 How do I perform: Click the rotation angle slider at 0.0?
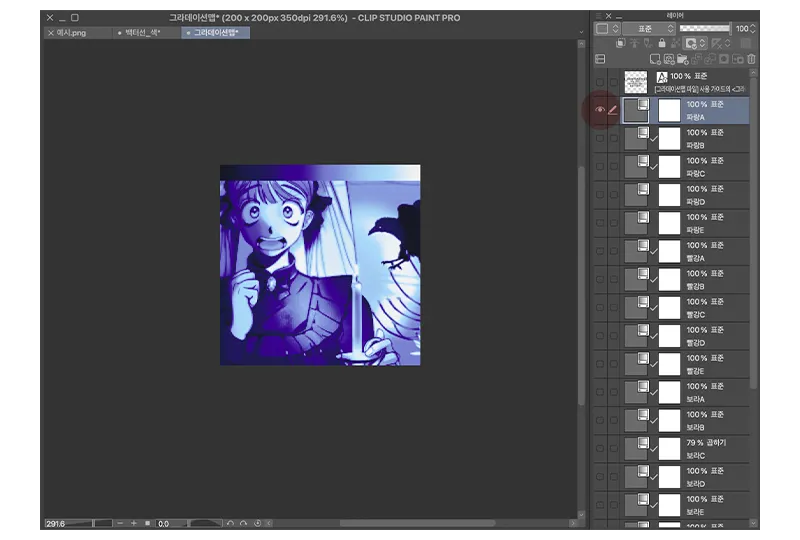(x=189, y=523)
